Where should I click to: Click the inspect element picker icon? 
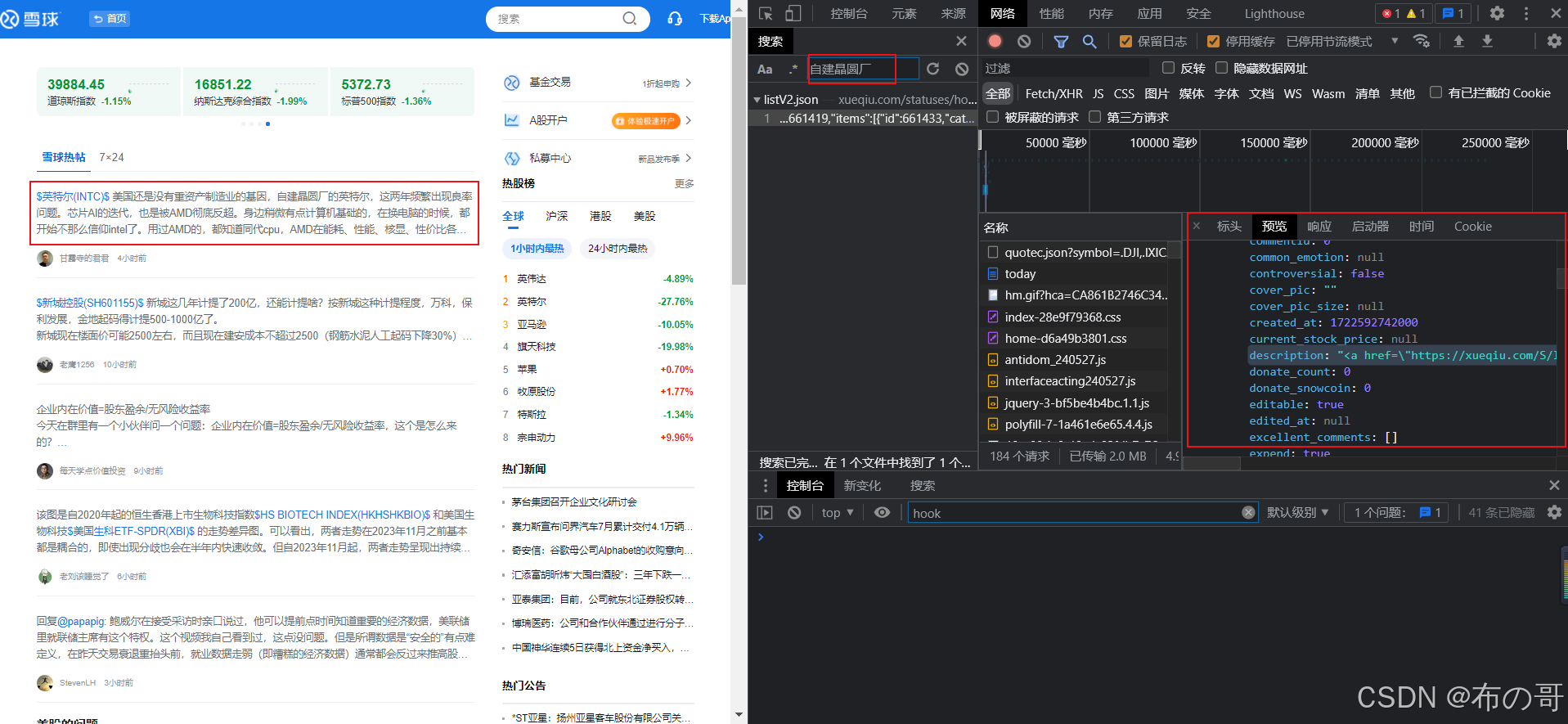(x=766, y=13)
